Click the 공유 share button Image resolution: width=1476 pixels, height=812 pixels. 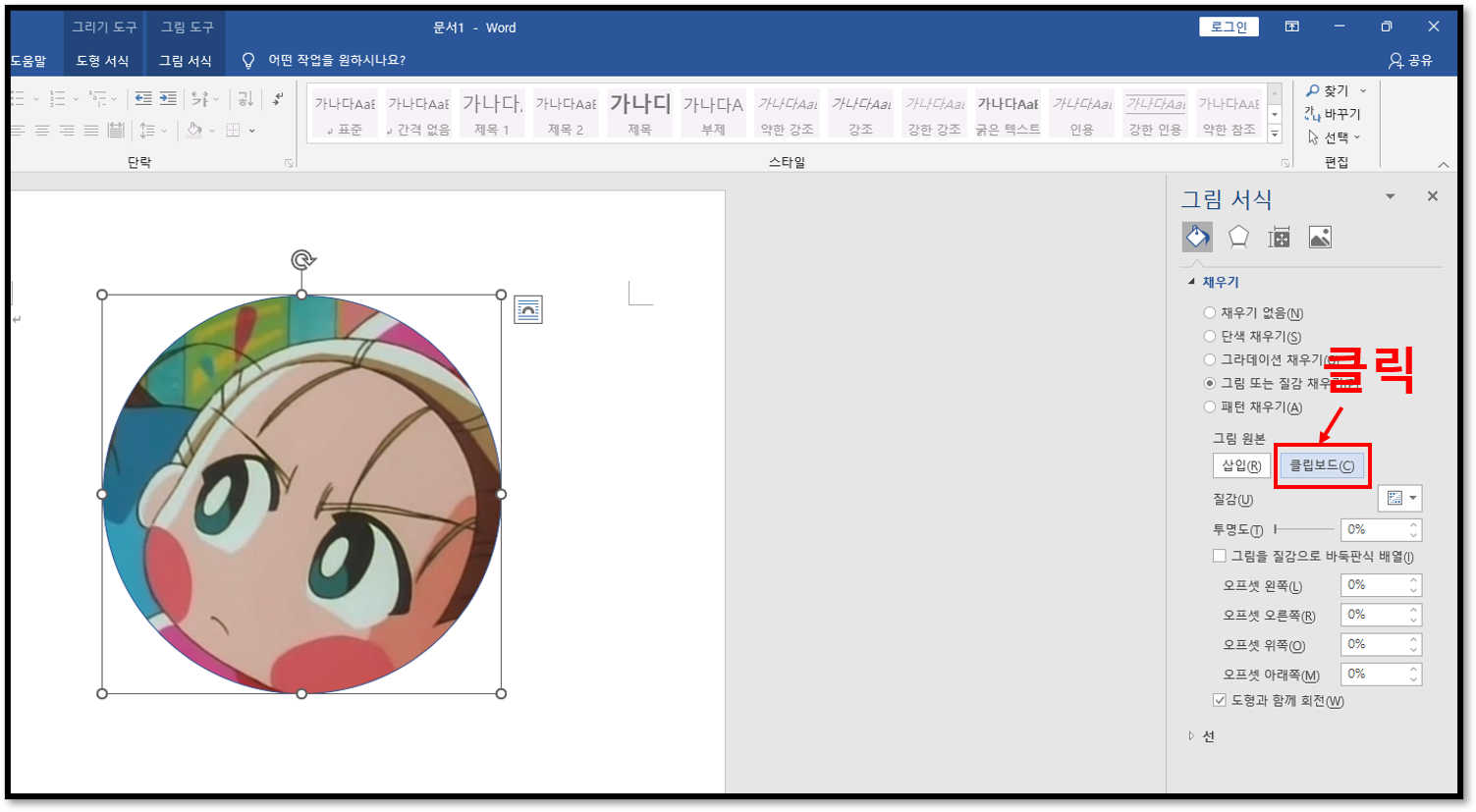tap(1410, 60)
